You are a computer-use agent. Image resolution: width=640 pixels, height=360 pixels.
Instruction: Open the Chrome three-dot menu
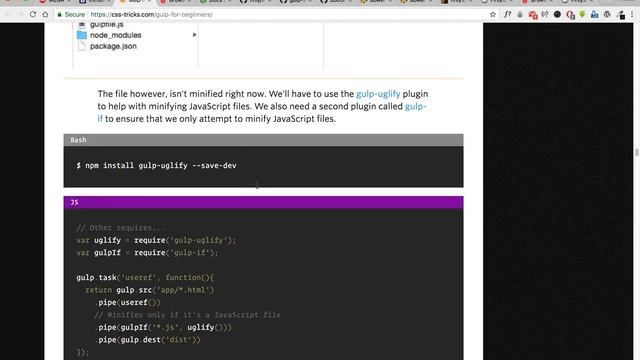pos(632,14)
